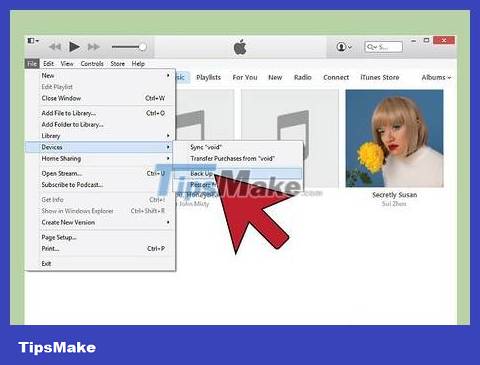
Task: Maximize the iTunes window
Action: coord(426,41)
